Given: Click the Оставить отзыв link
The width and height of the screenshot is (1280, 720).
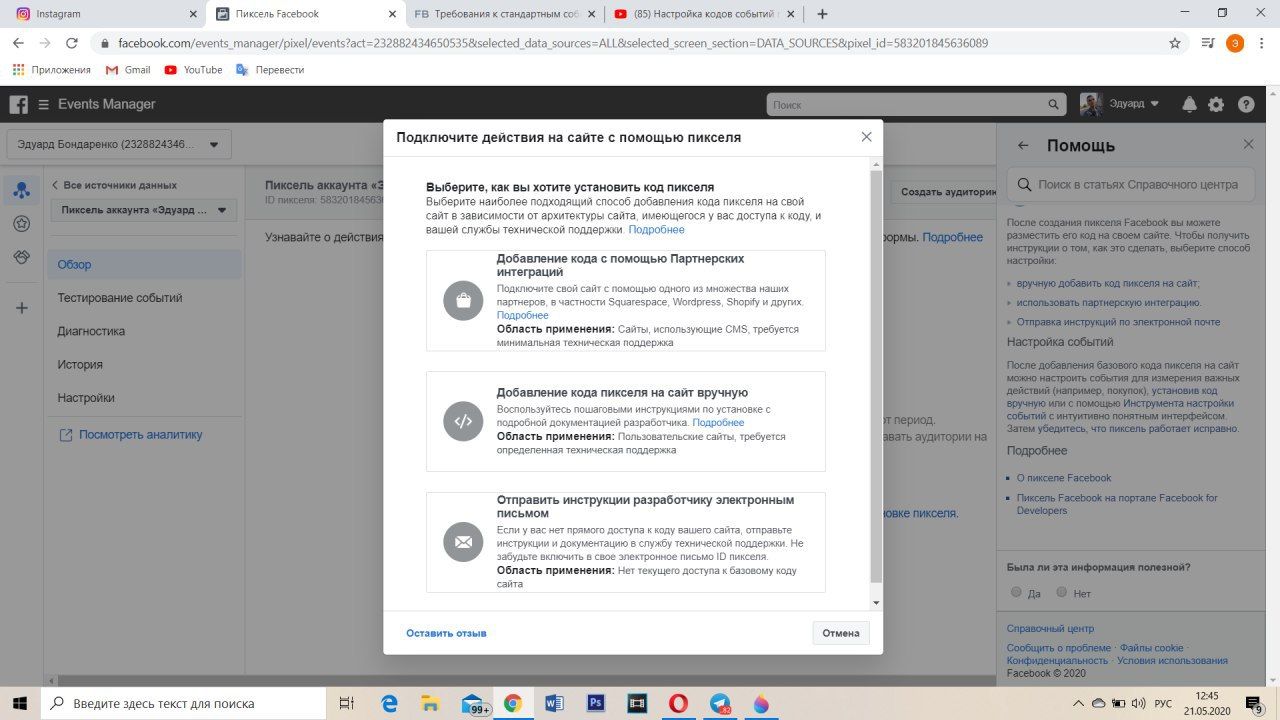Looking at the screenshot, I should (446, 633).
